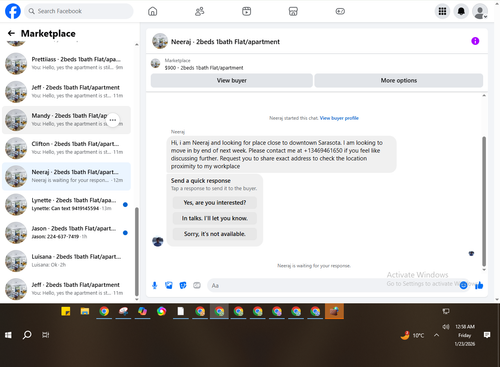Click the 10°C weather widget

coord(413,335)
